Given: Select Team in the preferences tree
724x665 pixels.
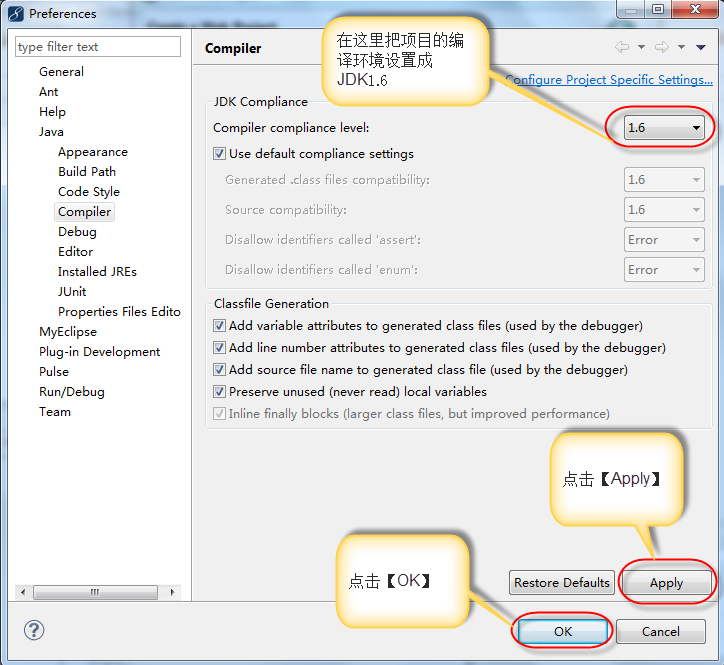Looking at the screenshot, I should (55, 412).
